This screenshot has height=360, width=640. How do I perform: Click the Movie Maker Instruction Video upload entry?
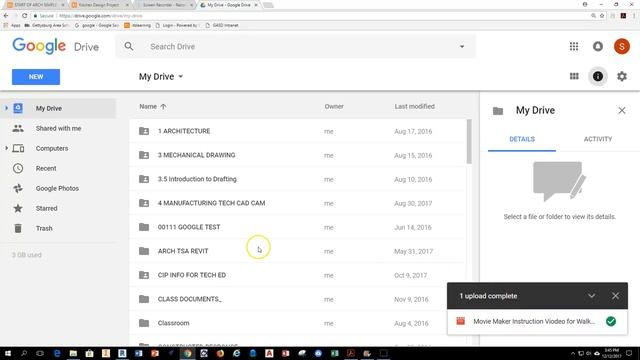(537, 322)
